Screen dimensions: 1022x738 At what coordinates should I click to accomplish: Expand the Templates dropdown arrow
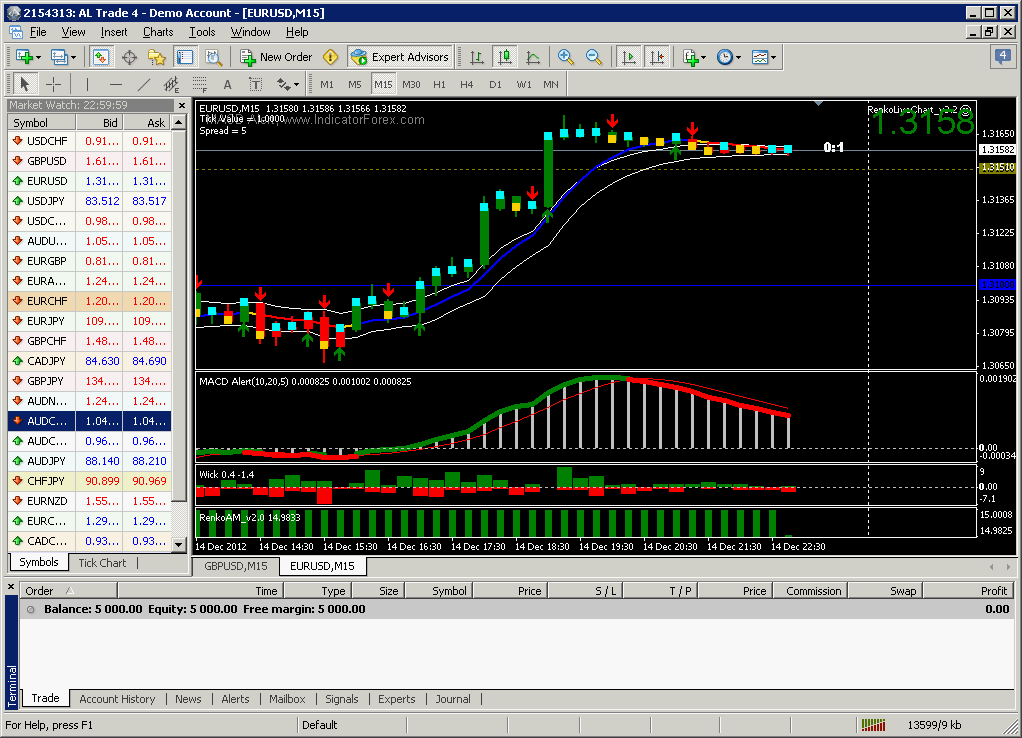[774, 57]
